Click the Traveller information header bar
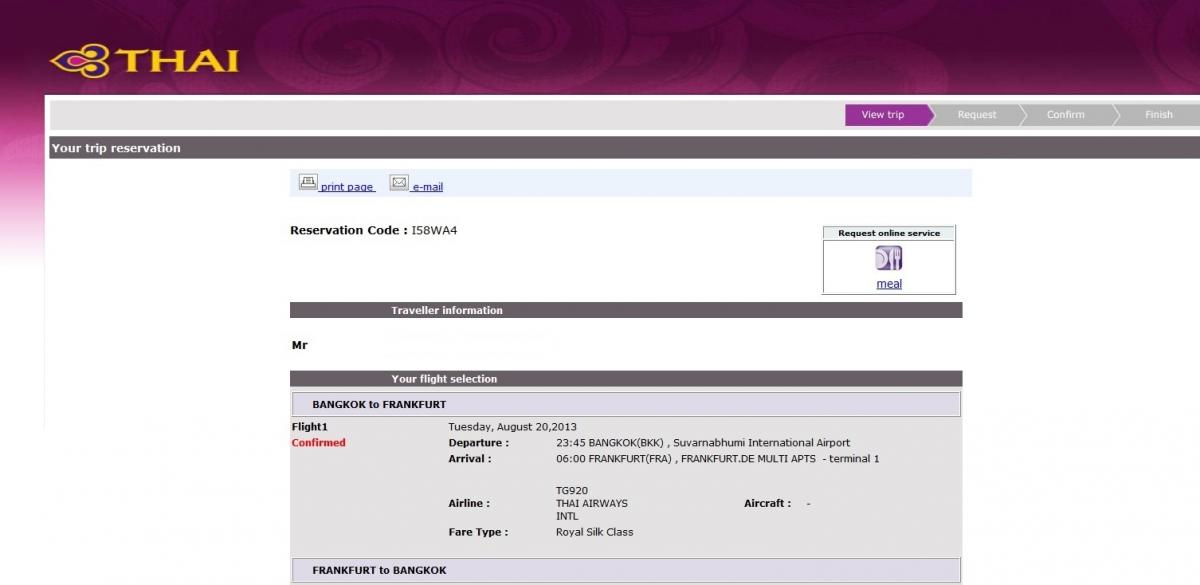This screenshot has width=1200, height=585. point(447,311)
